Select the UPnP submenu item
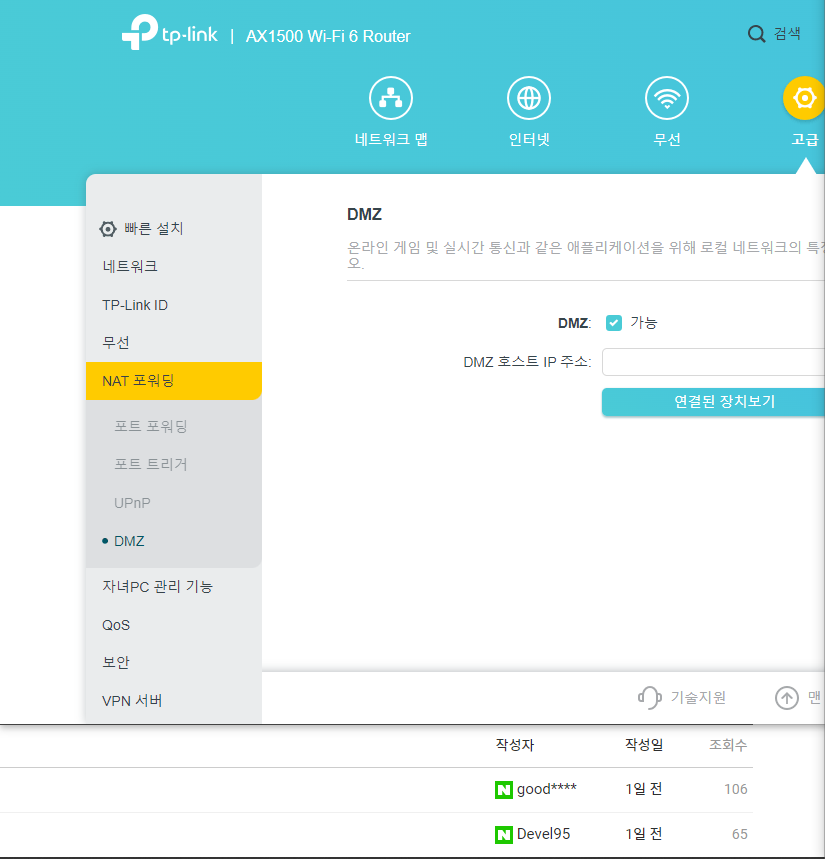Viewport: 825px width, 859px height. click(x=132, y=503)
